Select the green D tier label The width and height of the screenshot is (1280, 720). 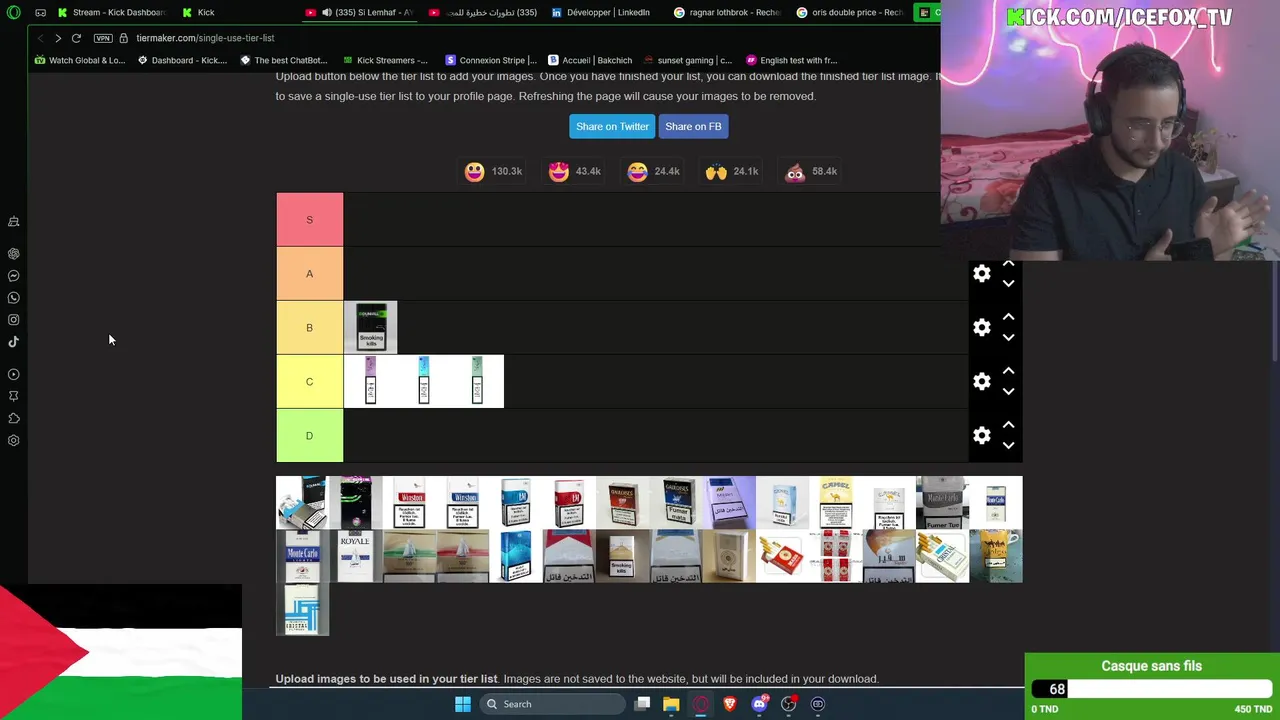tap(309, 436)
